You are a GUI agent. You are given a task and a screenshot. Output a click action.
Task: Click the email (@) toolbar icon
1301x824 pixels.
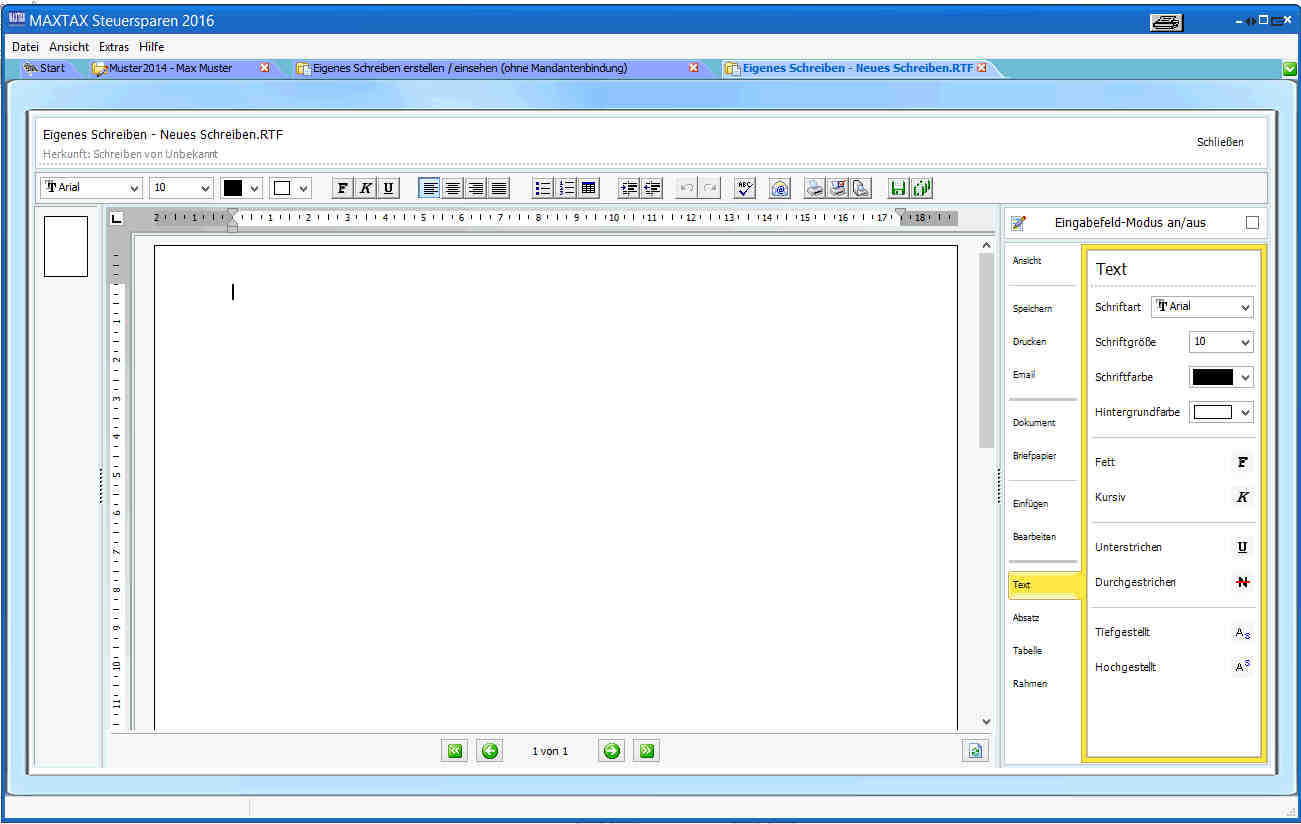tap(780, 188)
